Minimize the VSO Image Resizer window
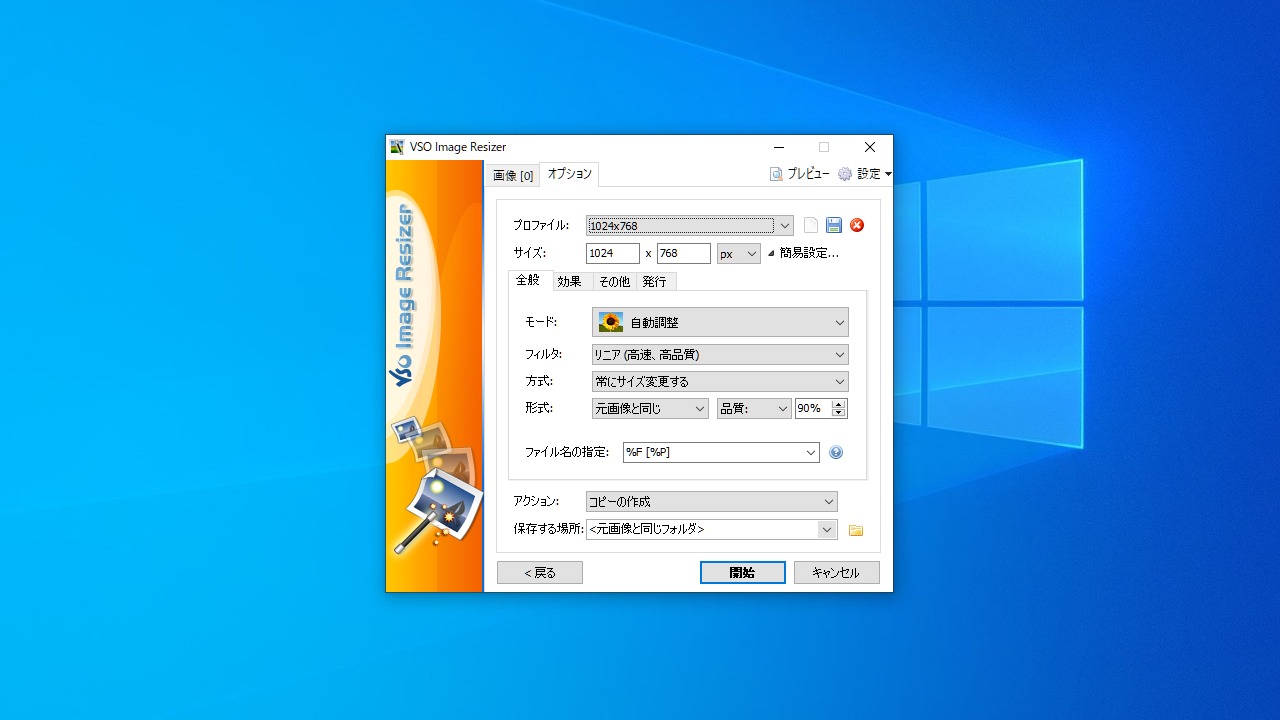The width and height of the screenshot is (1280, 720). tap(779, 147)
